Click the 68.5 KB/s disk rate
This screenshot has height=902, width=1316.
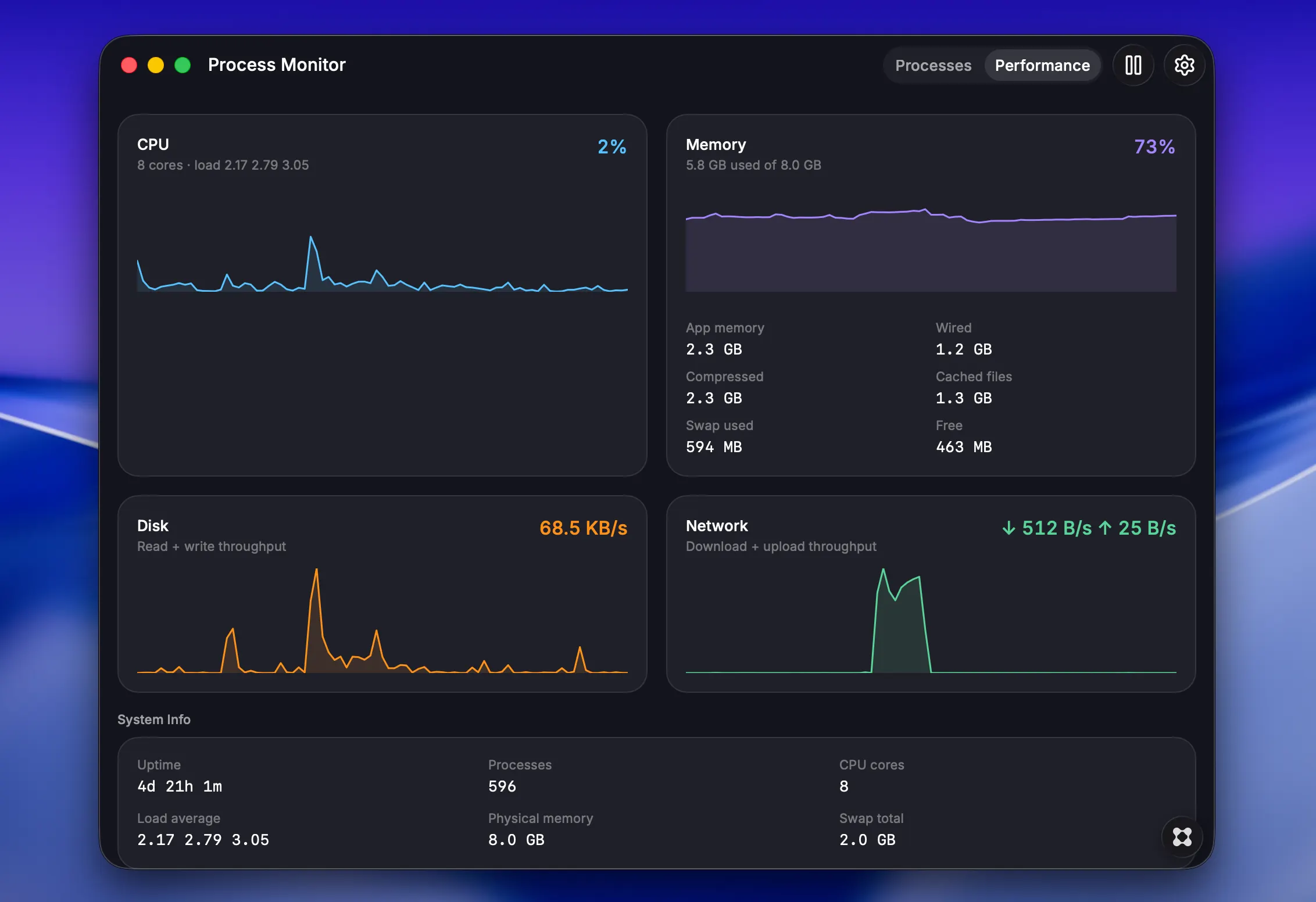pos(583,528)
